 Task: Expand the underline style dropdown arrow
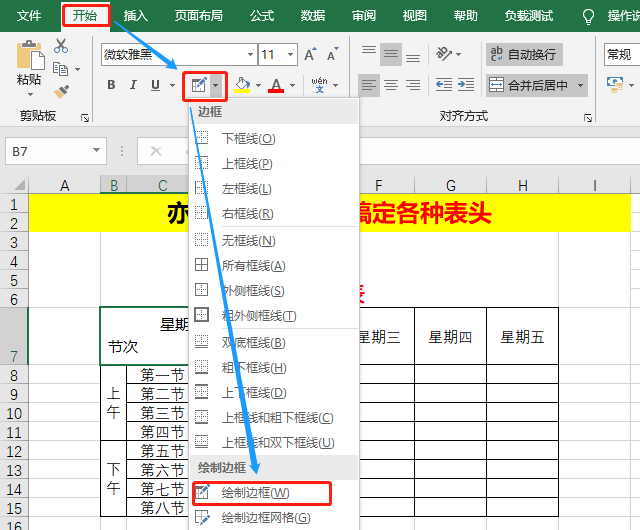172,85
